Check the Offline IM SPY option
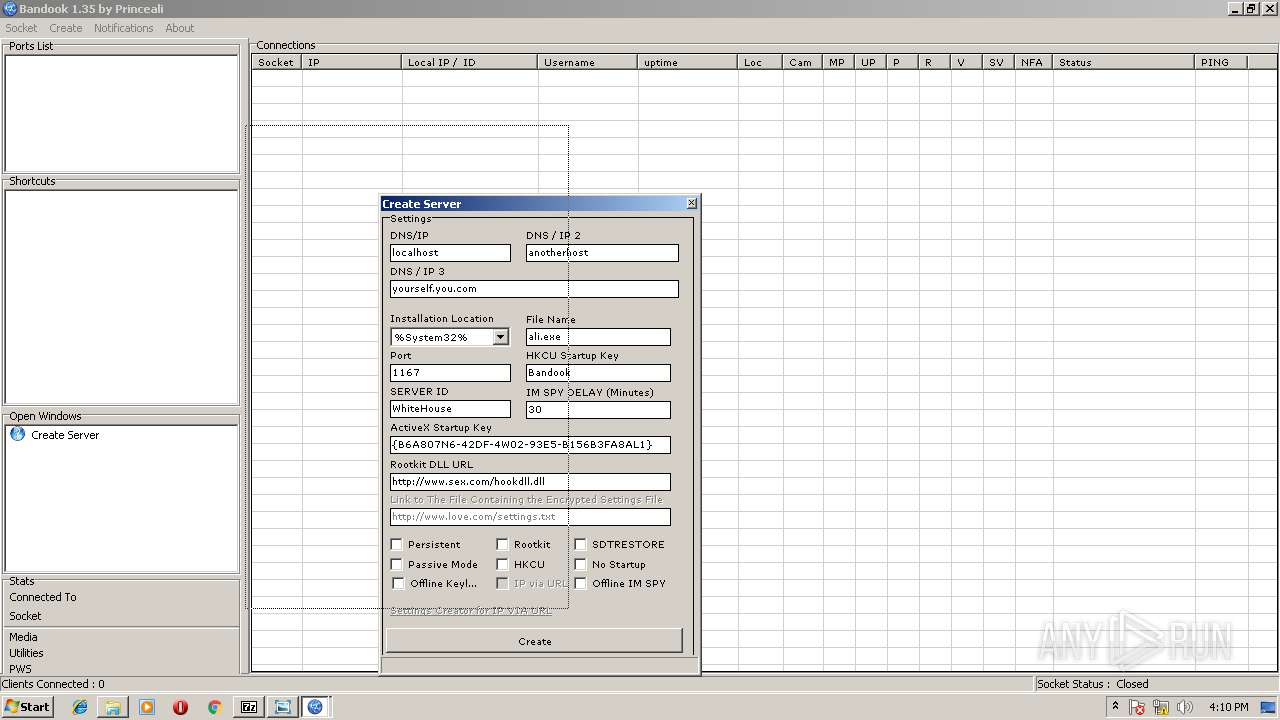This screenshot has height=720, width=1280. (581, 583)
